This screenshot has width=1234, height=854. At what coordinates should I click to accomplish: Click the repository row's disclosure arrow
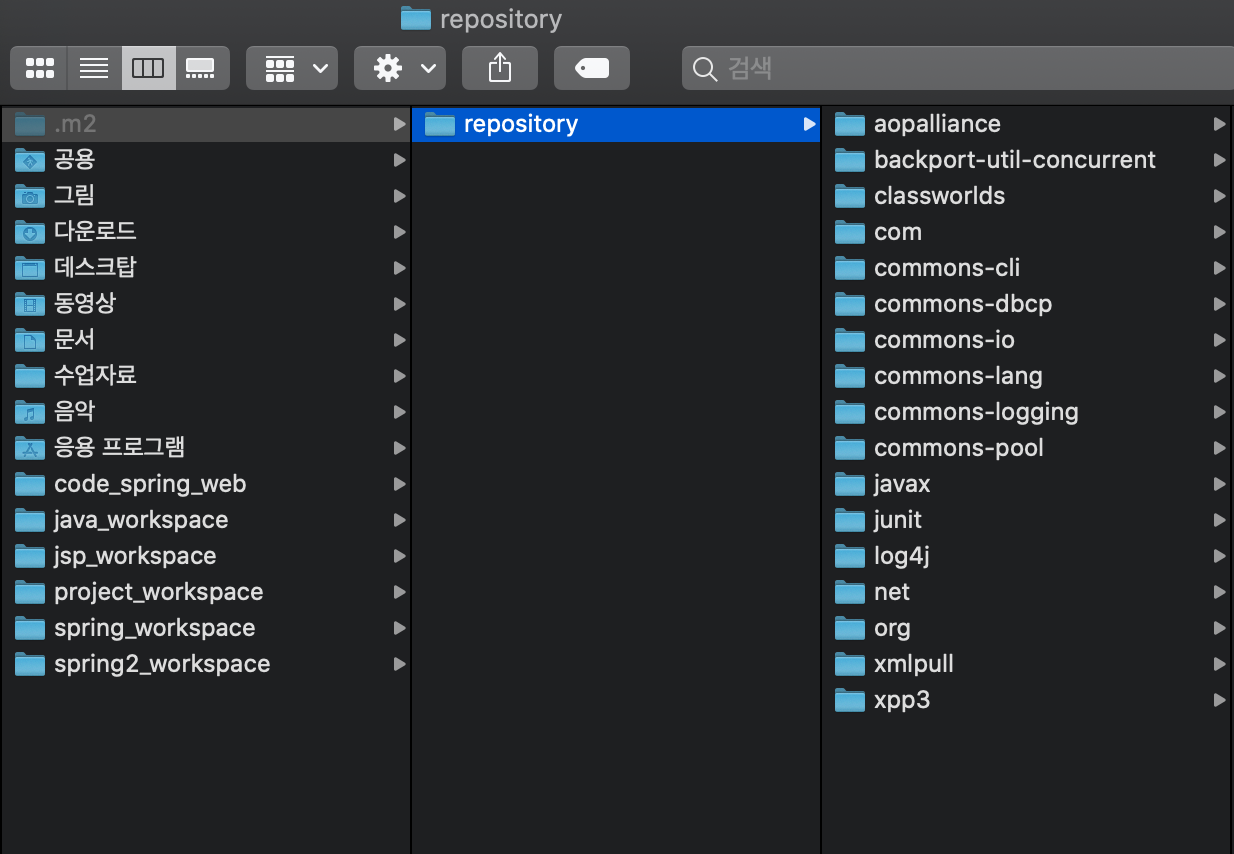[809, 124]
